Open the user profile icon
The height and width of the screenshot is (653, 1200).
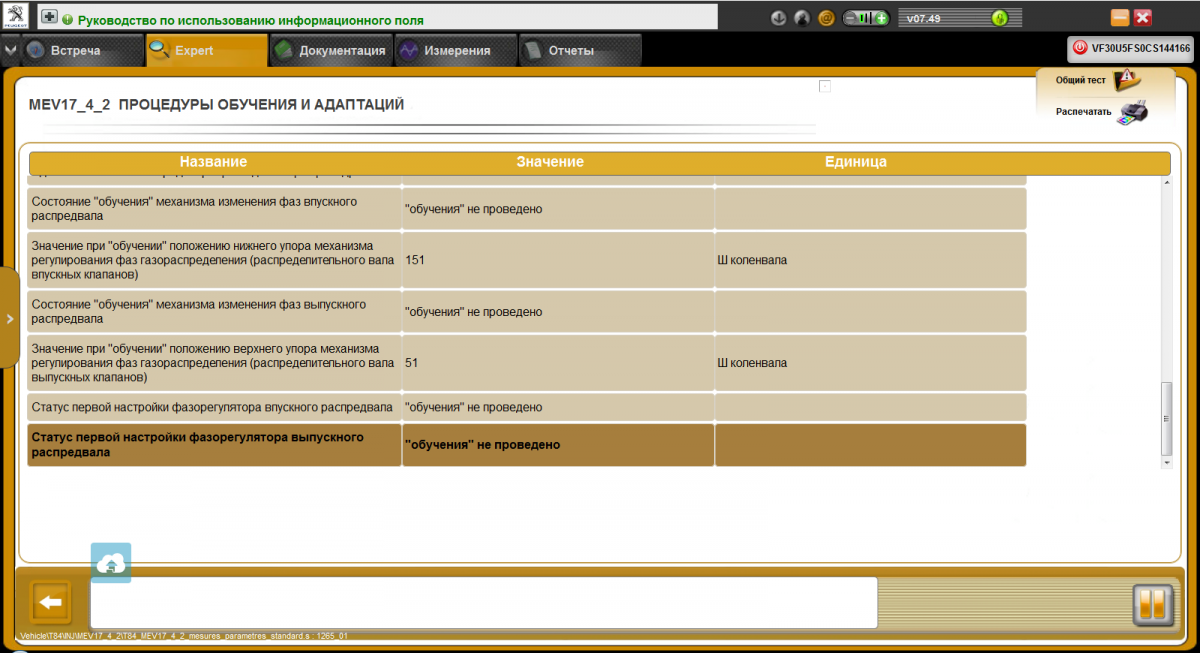[x=802, y=18]
